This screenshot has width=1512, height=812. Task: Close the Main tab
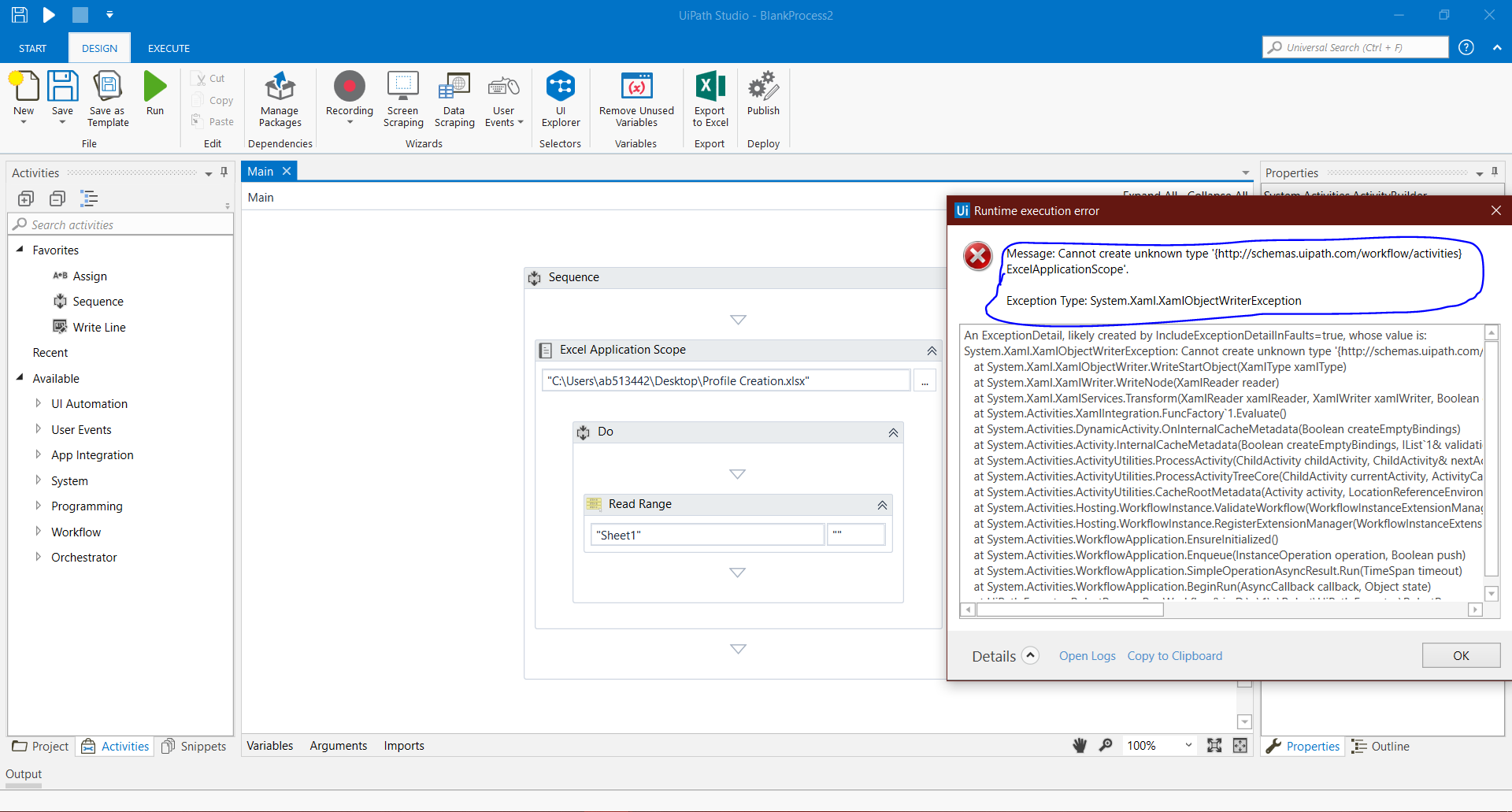[x=287, y=171]
